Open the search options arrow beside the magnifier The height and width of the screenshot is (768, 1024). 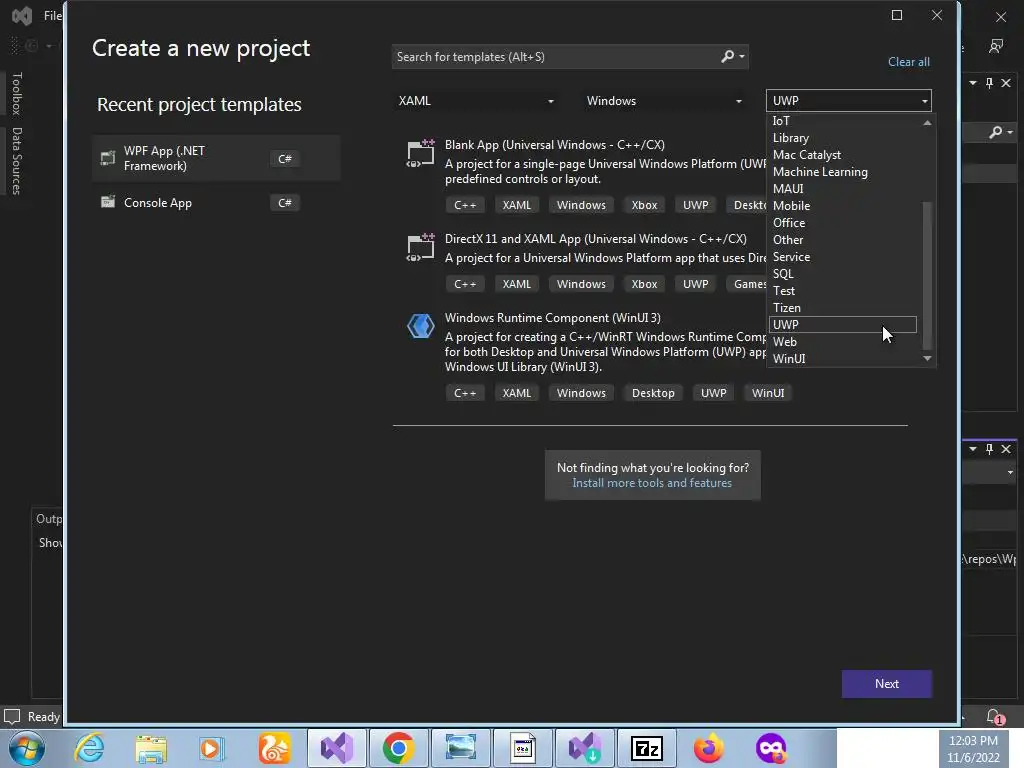(x=742, y=57)
